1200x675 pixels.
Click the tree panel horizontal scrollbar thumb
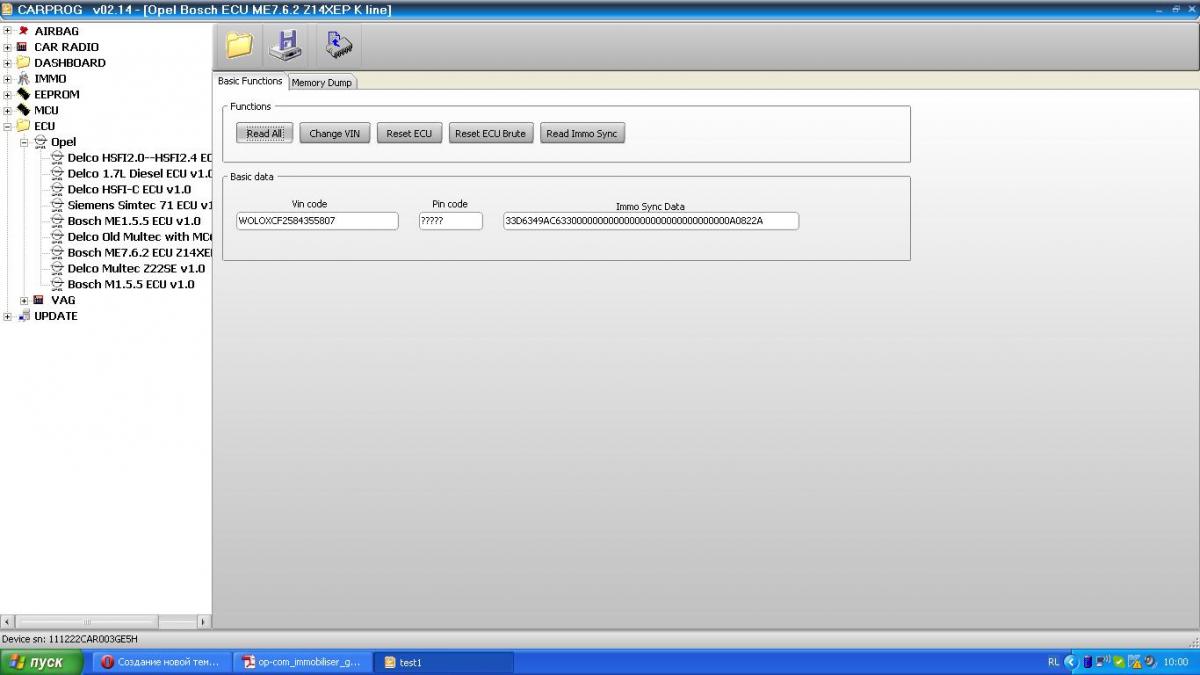pyautogui.click(x=87, y=621)
